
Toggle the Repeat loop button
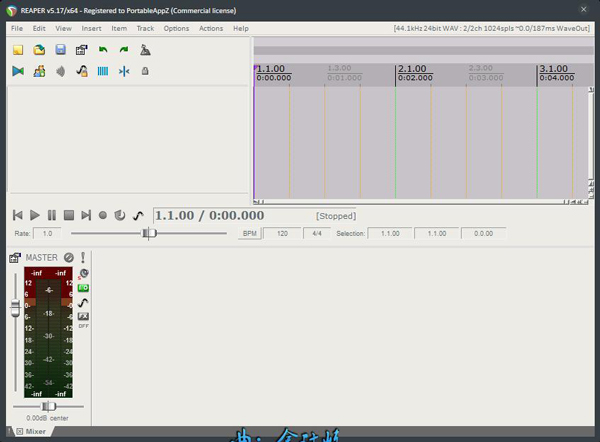pos(120,215)
